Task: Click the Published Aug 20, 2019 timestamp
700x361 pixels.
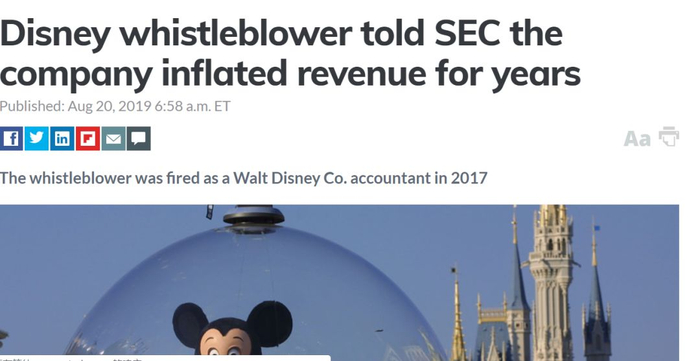Action: pyautogui.click(x=115, y=106)
